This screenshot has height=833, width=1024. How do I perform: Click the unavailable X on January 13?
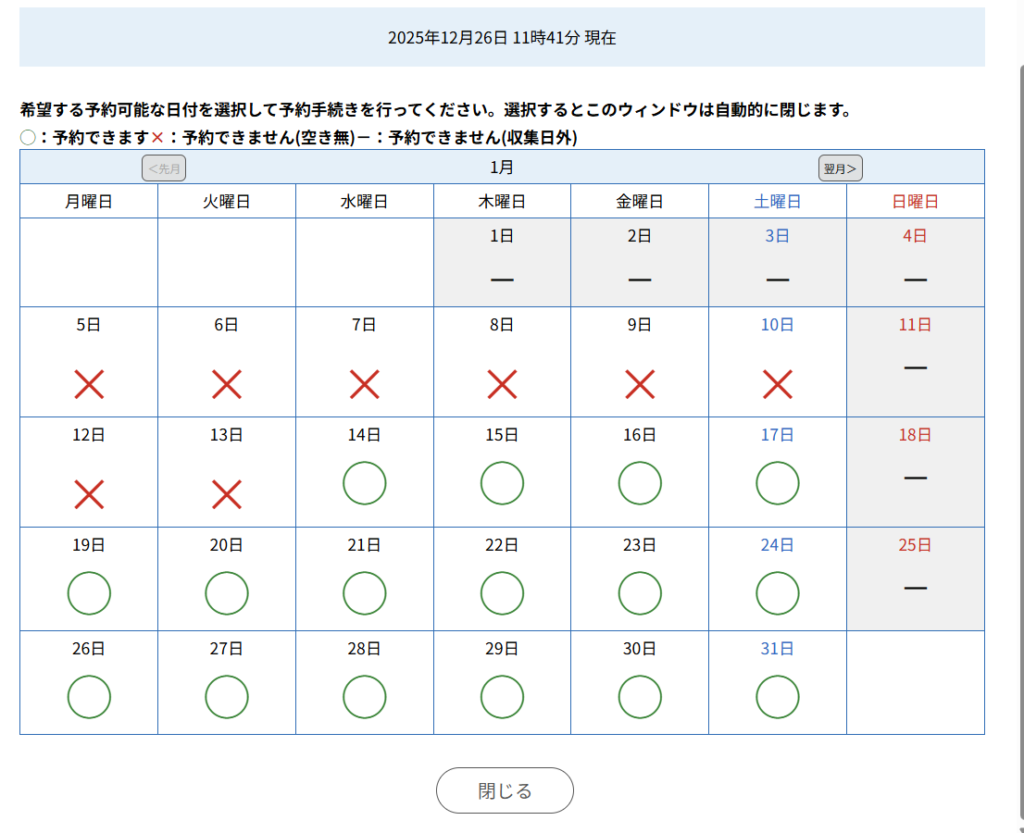click(227, 494)
